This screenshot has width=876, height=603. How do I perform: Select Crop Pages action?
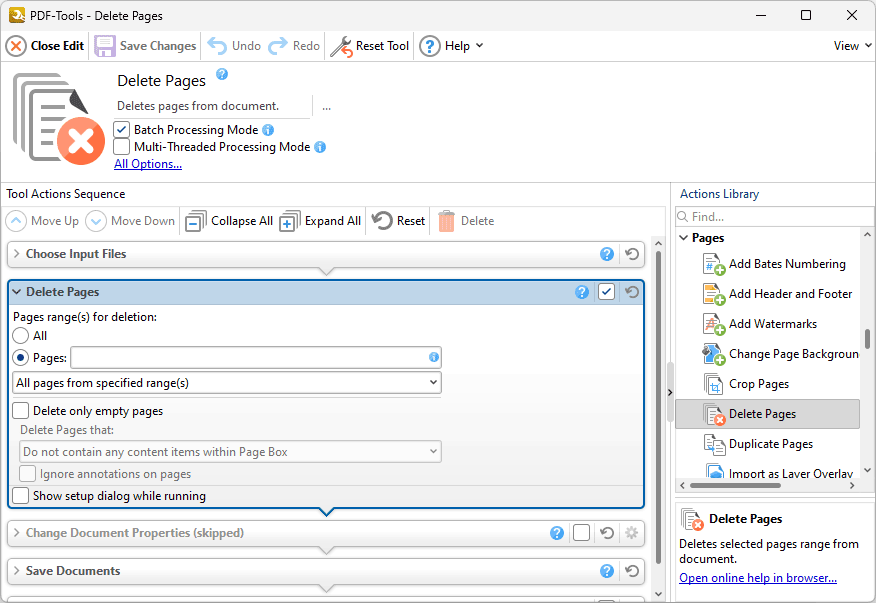(x=746, y=384)
